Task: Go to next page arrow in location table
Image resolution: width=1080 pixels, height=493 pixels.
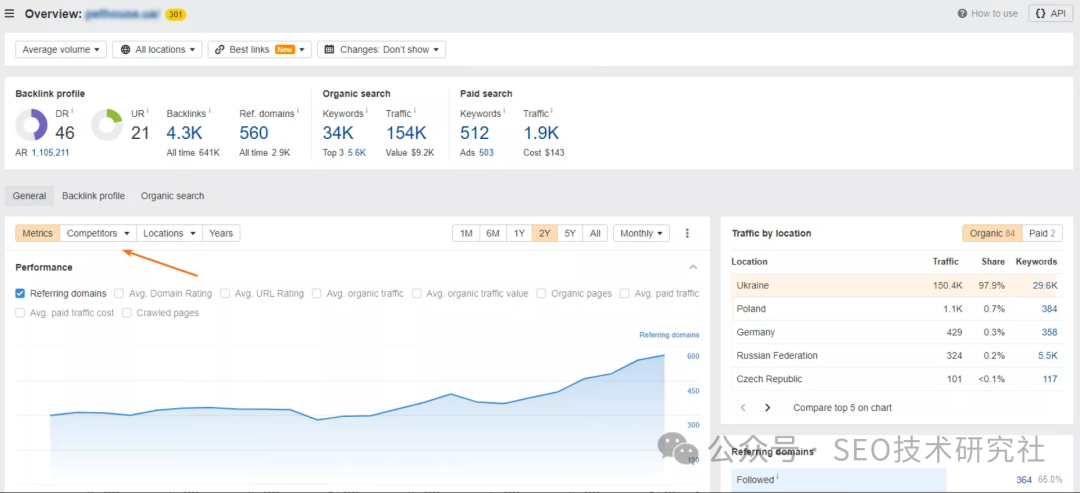Action: 767,408
